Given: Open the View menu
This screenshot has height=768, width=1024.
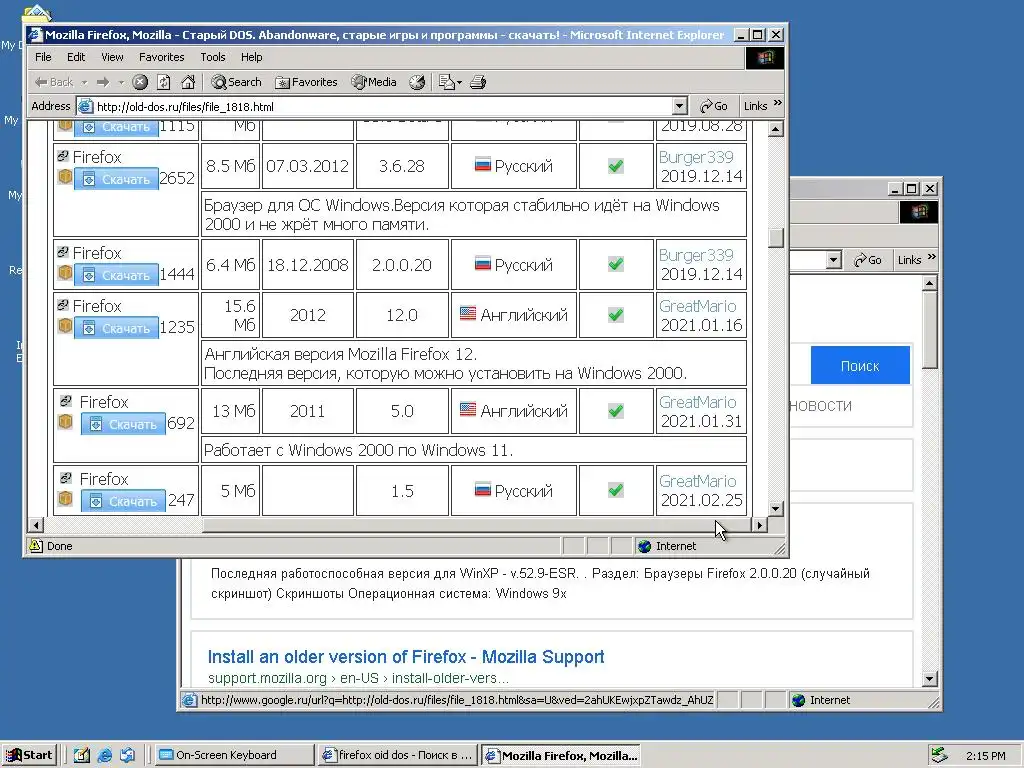Looking at the screenshot, I should click(x=112, y=57).
